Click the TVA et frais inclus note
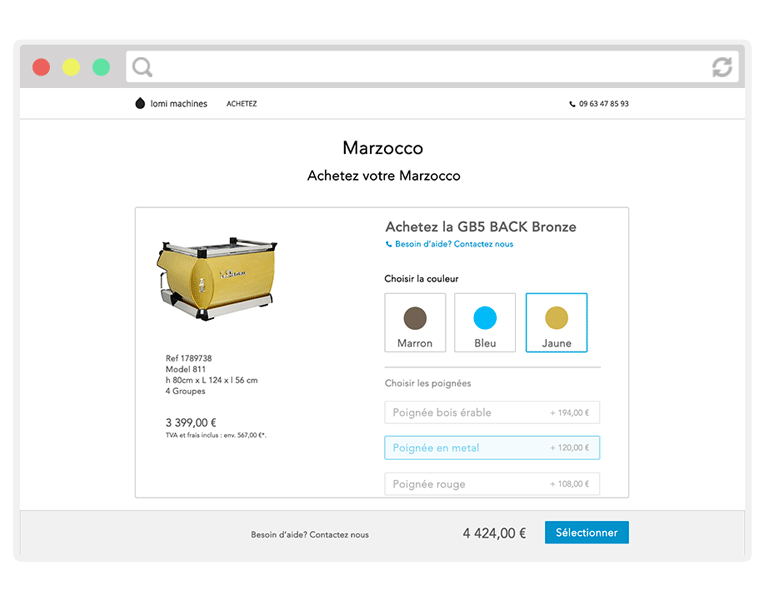Image resolution: width=764 pixels, height=598 pixels. coord(216,435)
